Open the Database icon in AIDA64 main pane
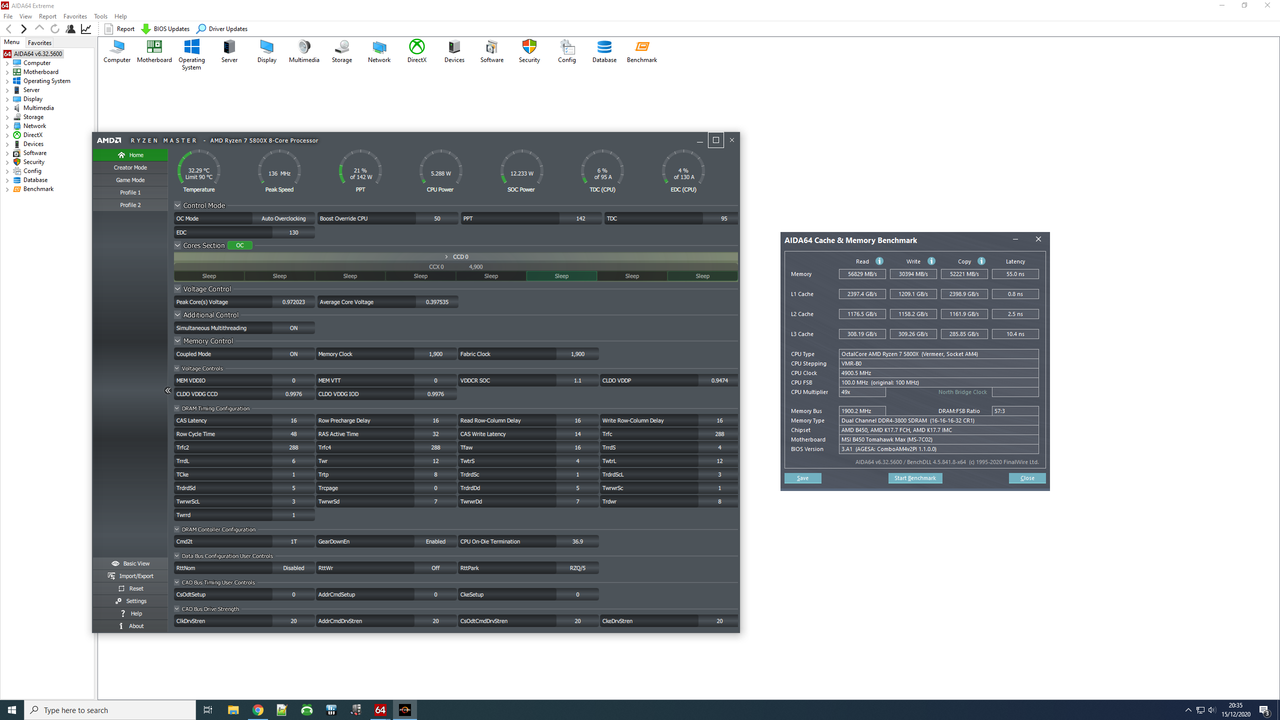Image resolution: width=1280 pixels, height=720 pixels. [604, 47]
